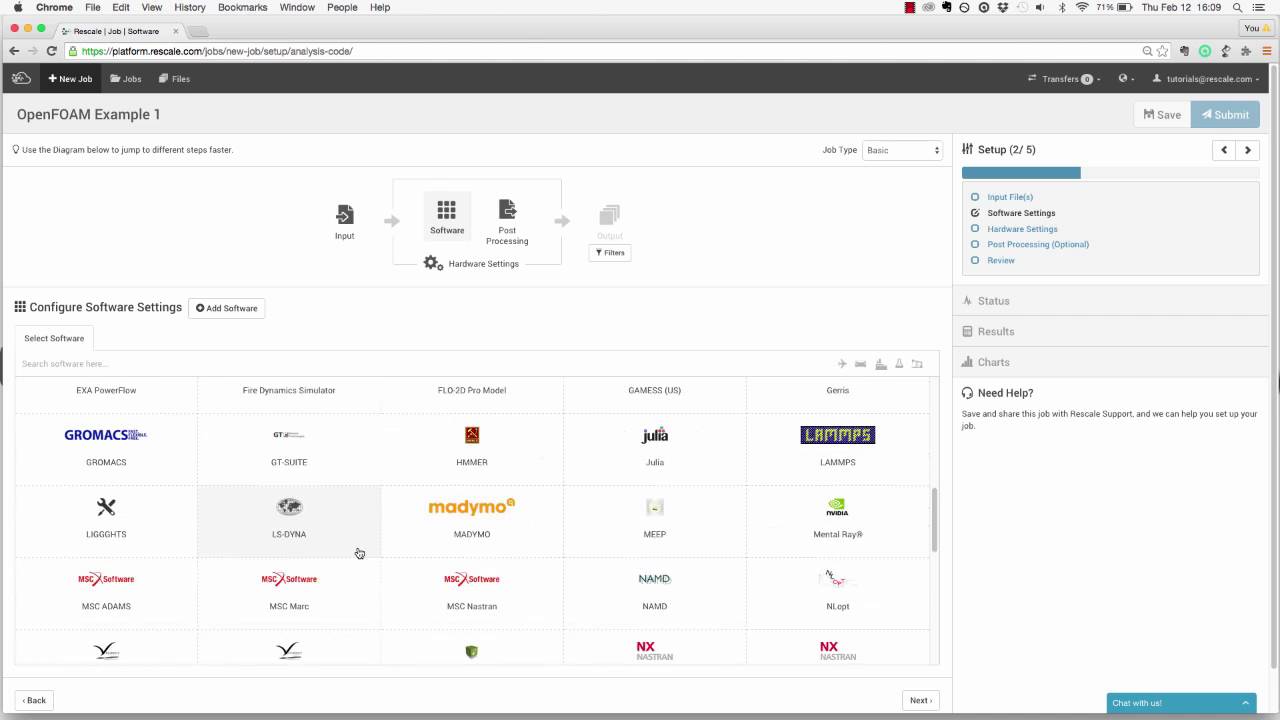Collapse the Chat with us widget

(x=1245, y=703)
